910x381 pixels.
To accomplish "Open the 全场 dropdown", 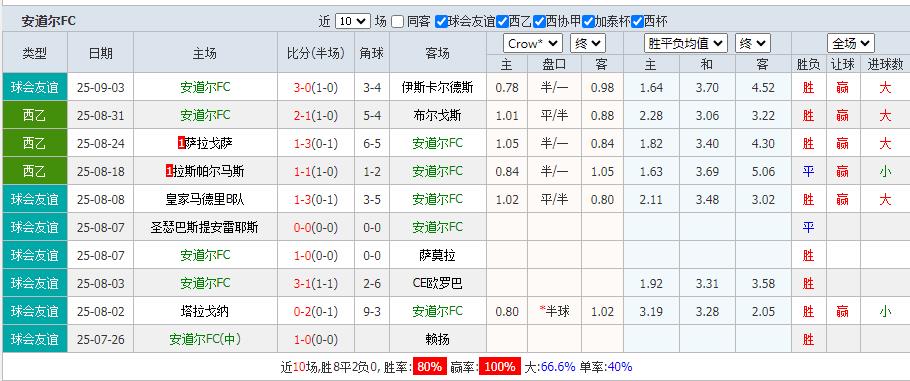I will point(851,43).
